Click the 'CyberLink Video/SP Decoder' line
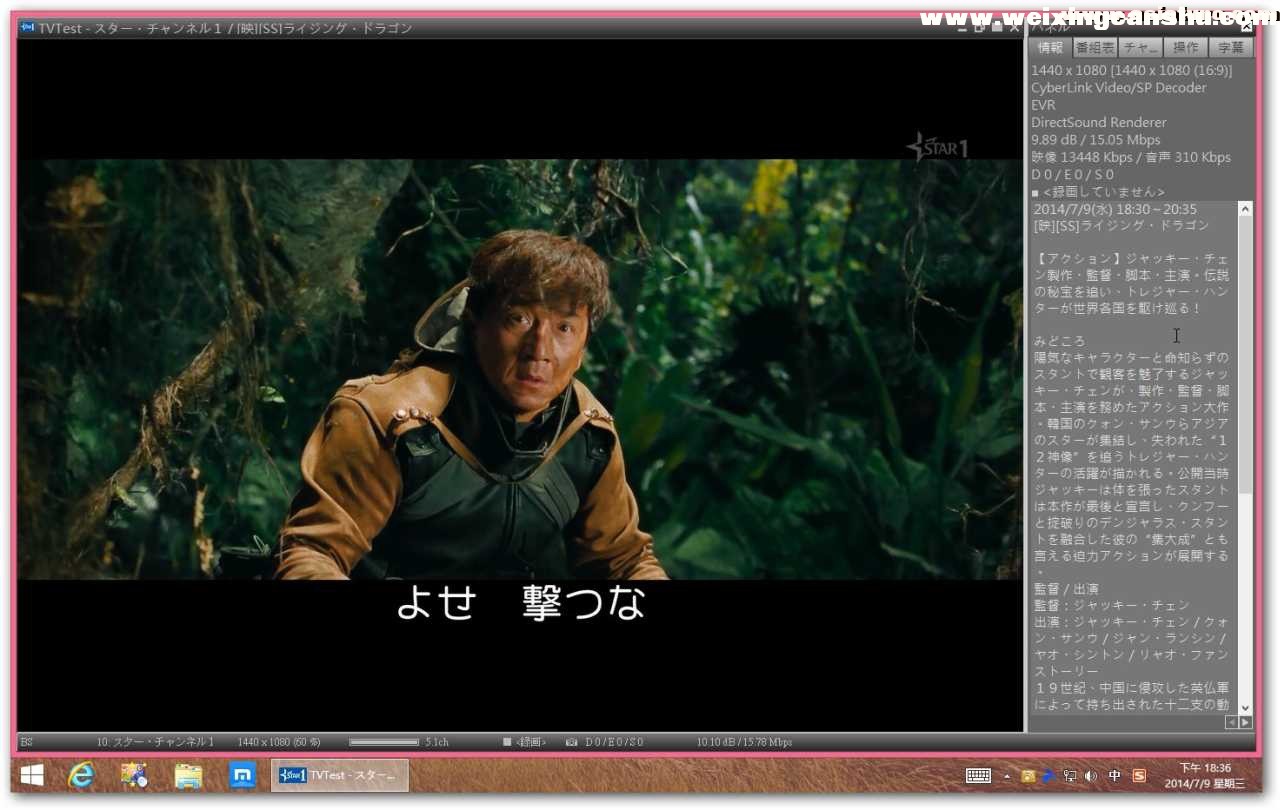Image resolution: width=1280 pixels, height=810 pixels. point(1119,88)
